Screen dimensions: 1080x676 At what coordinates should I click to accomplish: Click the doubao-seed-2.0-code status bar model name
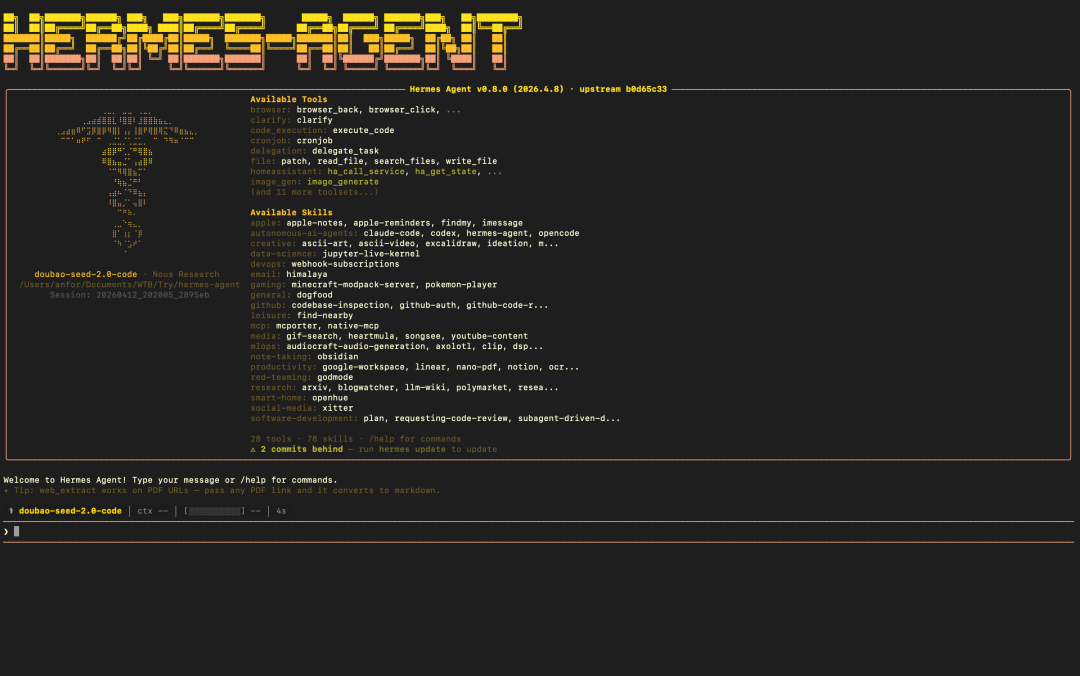pyautogui.click(x=70, y=511)
